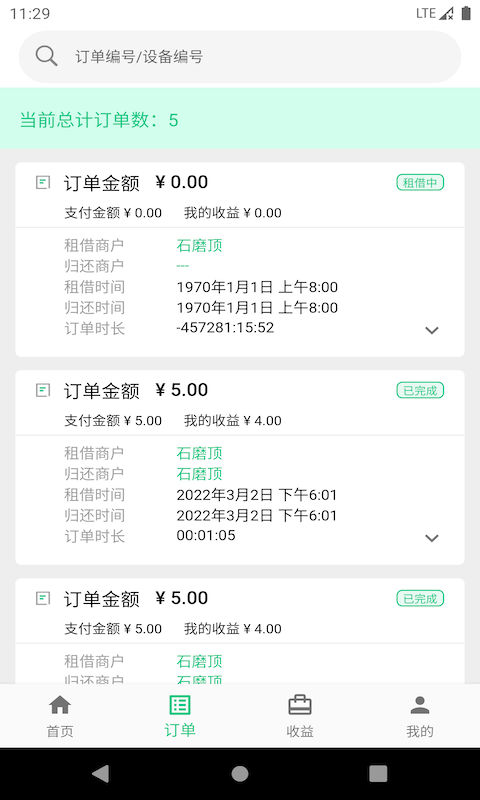Open the 石磨顶 rental merchant link in the first order
The image size is (480, 800).
point(199,246)
